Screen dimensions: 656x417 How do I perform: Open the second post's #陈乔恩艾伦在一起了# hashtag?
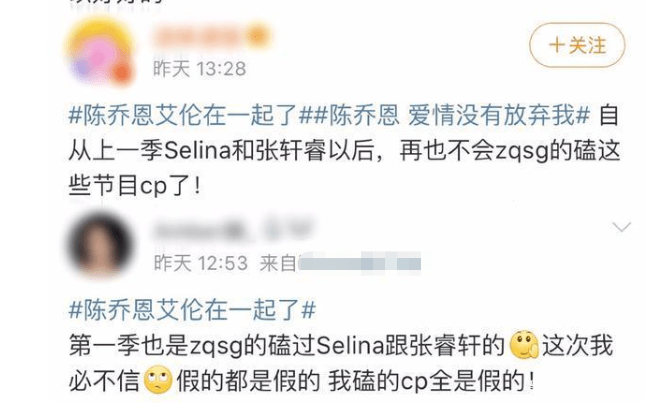192,310
